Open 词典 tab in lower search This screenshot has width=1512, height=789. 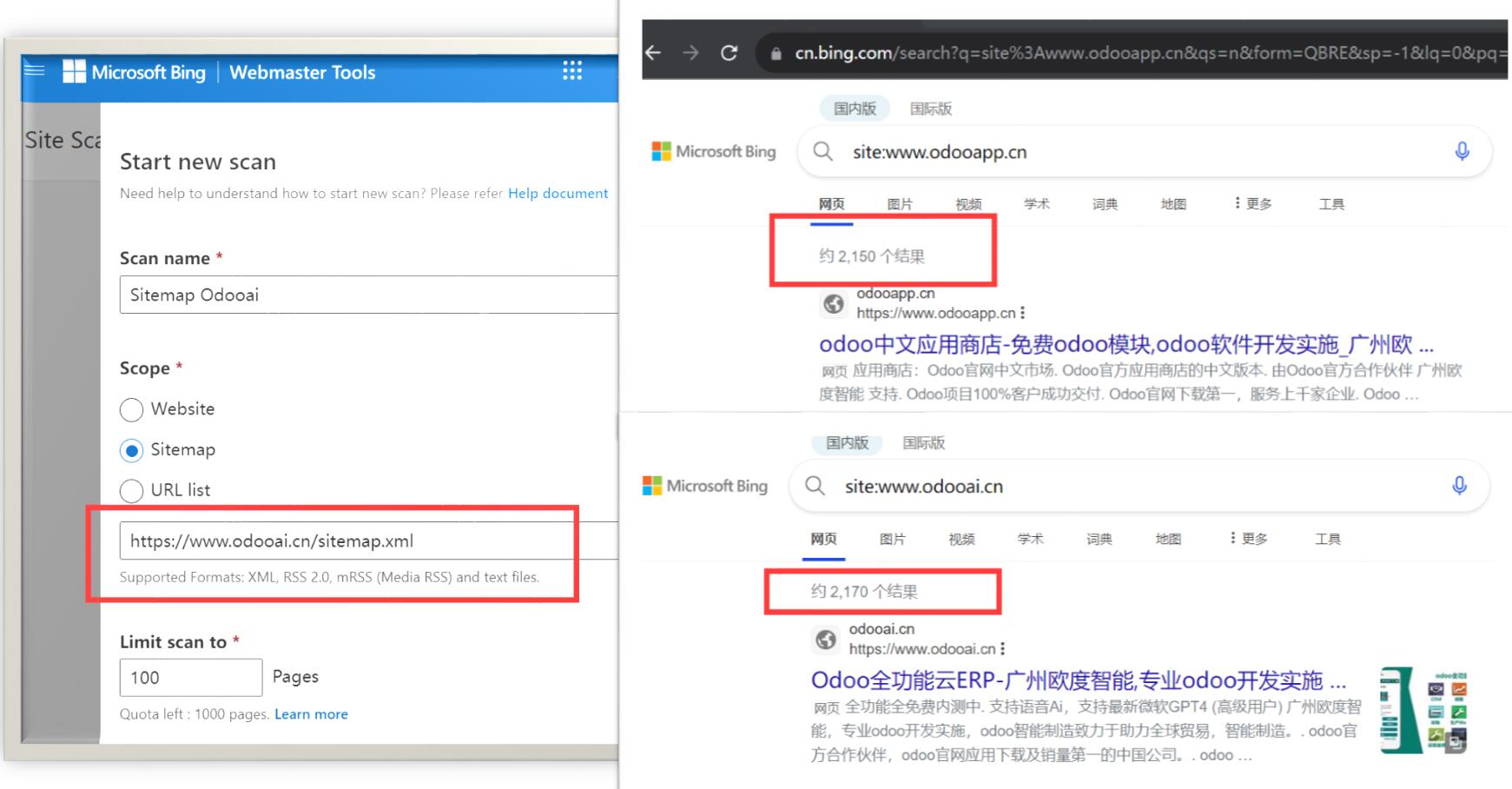1099,539
